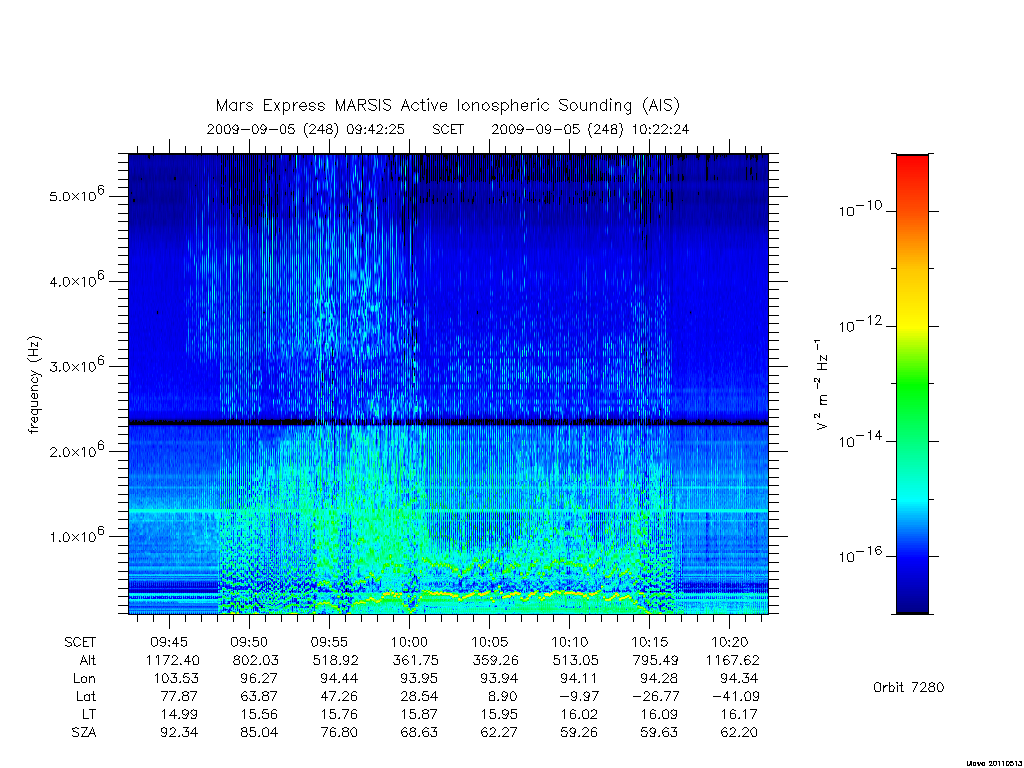The width and height of the screenshot is (1024, 768).
Task: Click SZA value '62.20'
Action: pyautogui.click(x=739, y=733)
